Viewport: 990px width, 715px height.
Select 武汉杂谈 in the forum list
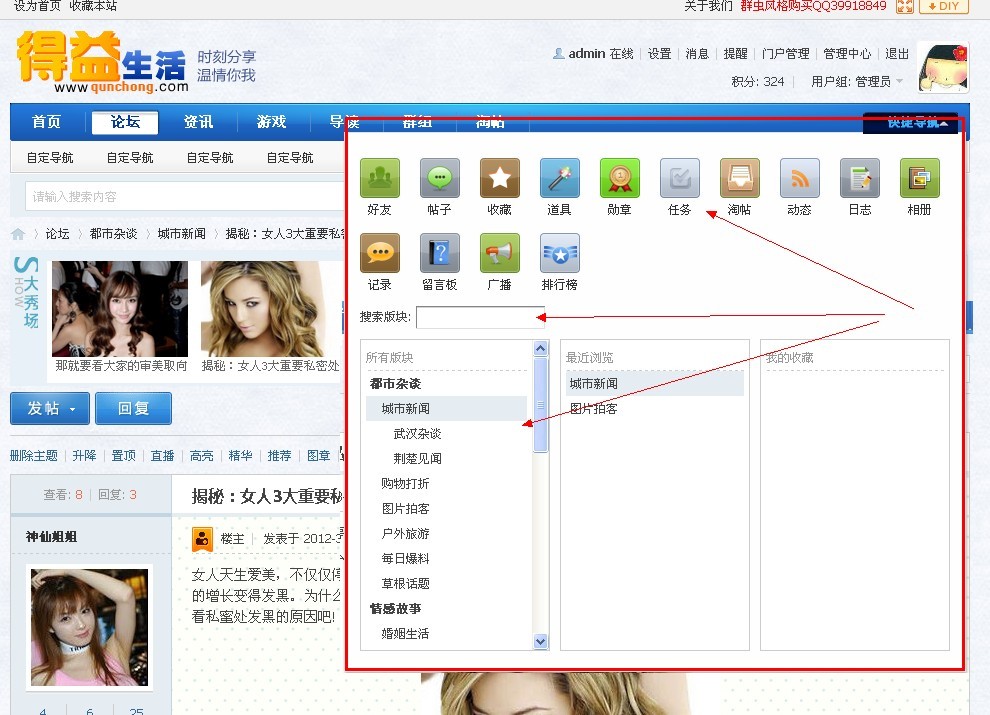tap(417, 433)
